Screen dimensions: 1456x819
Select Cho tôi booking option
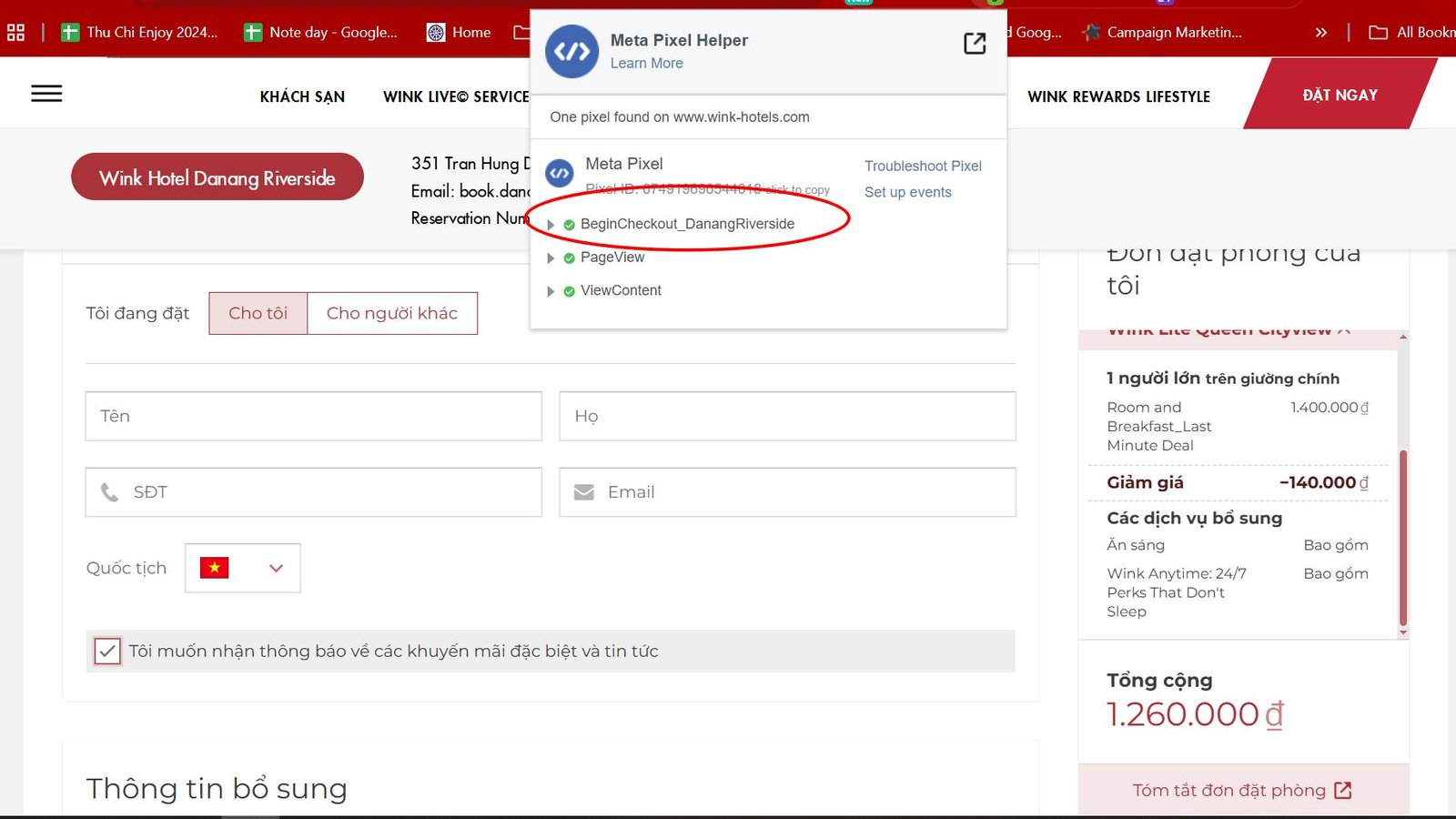tap(258, 313)
